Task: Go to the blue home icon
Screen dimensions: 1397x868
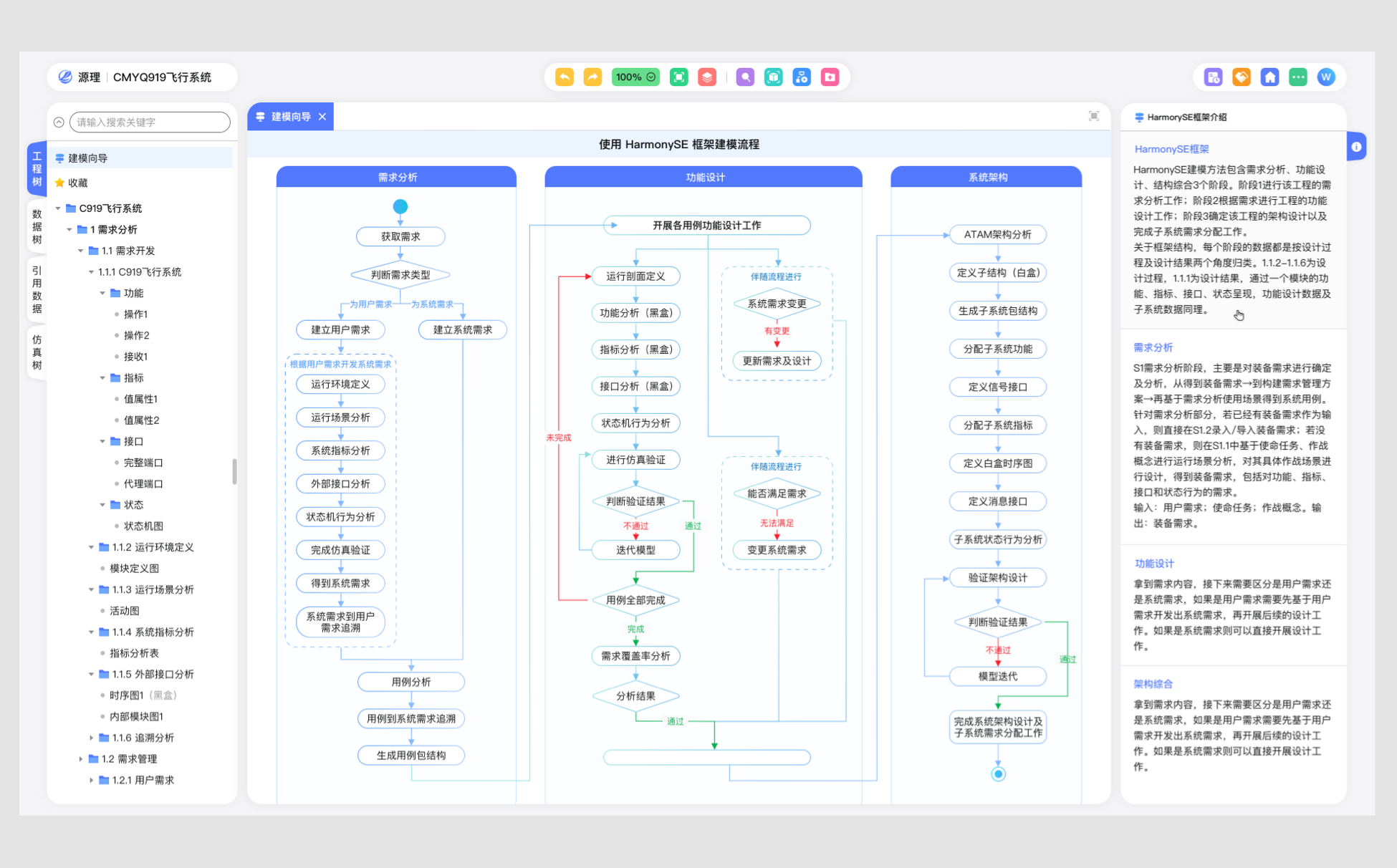Action: [1269, 77]
